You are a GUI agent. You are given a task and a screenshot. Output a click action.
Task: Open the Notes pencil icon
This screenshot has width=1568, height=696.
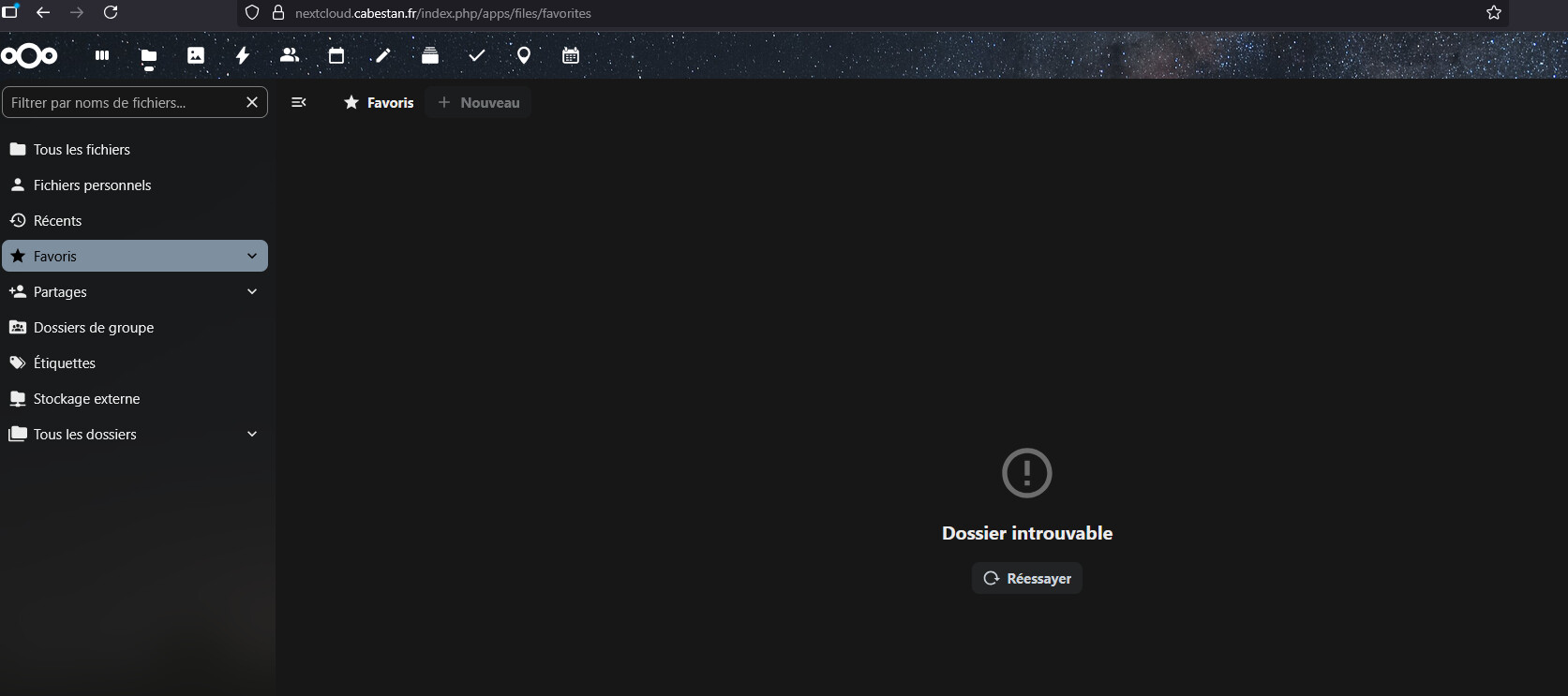pyautogui.click(x=383, y=55)
